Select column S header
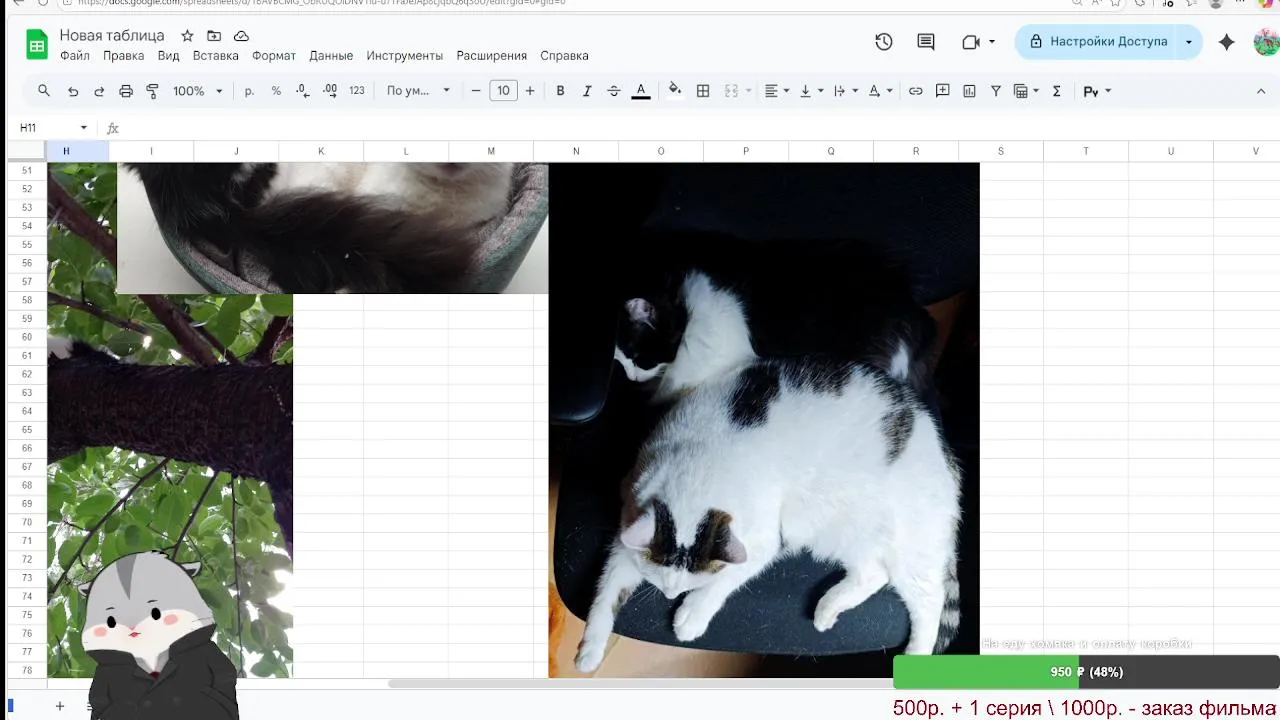The image size is (1280, 720). click(1001, 151)
